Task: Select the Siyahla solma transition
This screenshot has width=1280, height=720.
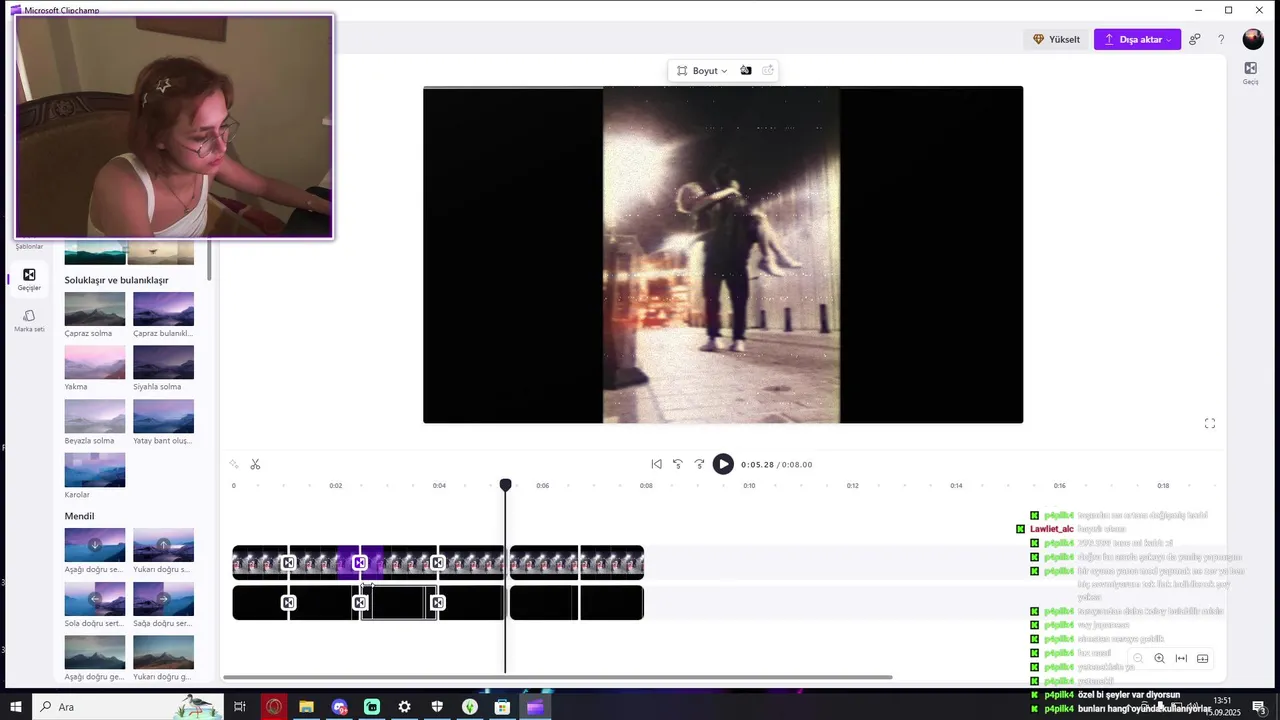Action: tap(163, 362)
